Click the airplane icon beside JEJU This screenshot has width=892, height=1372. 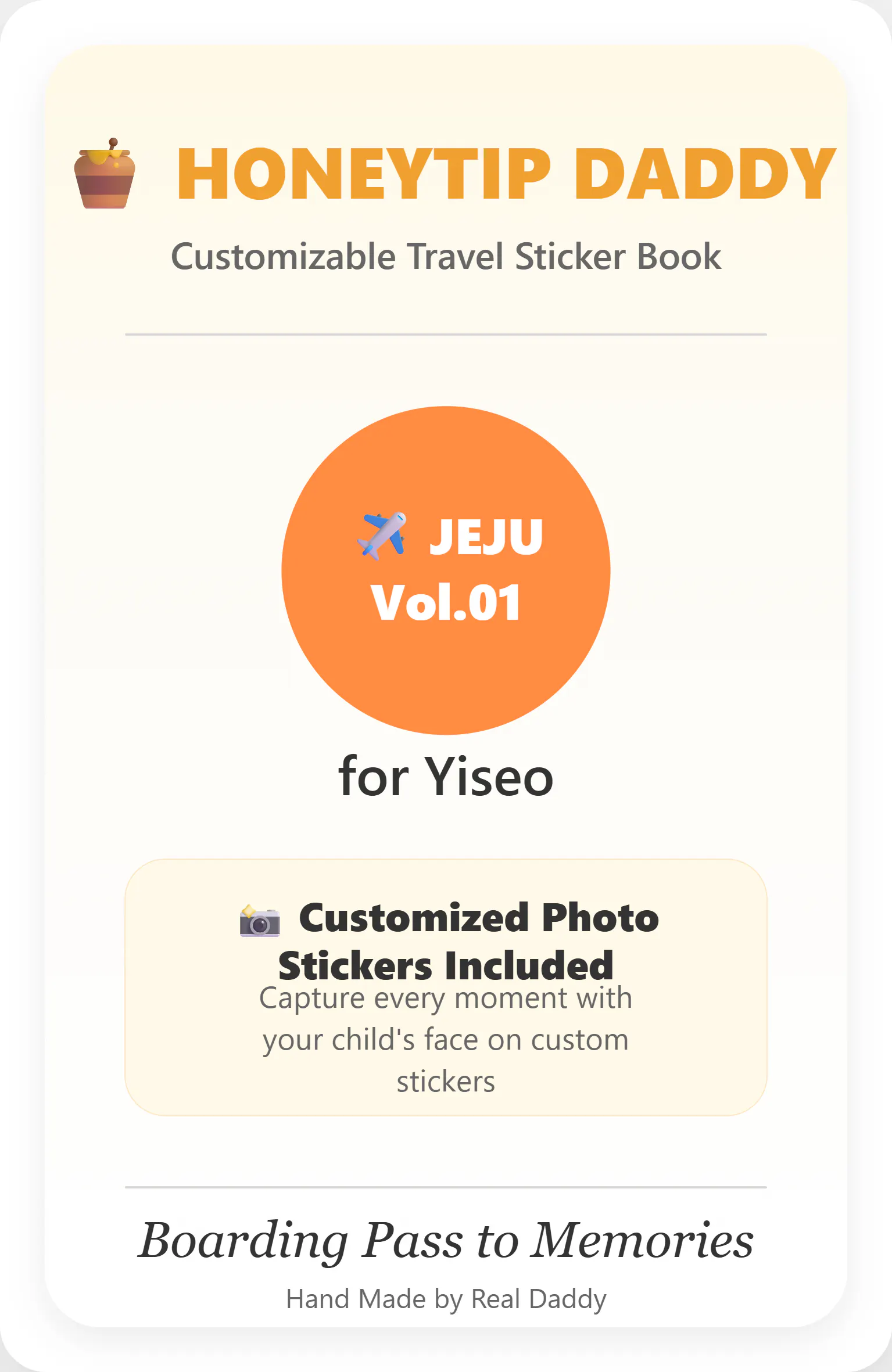pyautogui.click(x=382, y=535)
